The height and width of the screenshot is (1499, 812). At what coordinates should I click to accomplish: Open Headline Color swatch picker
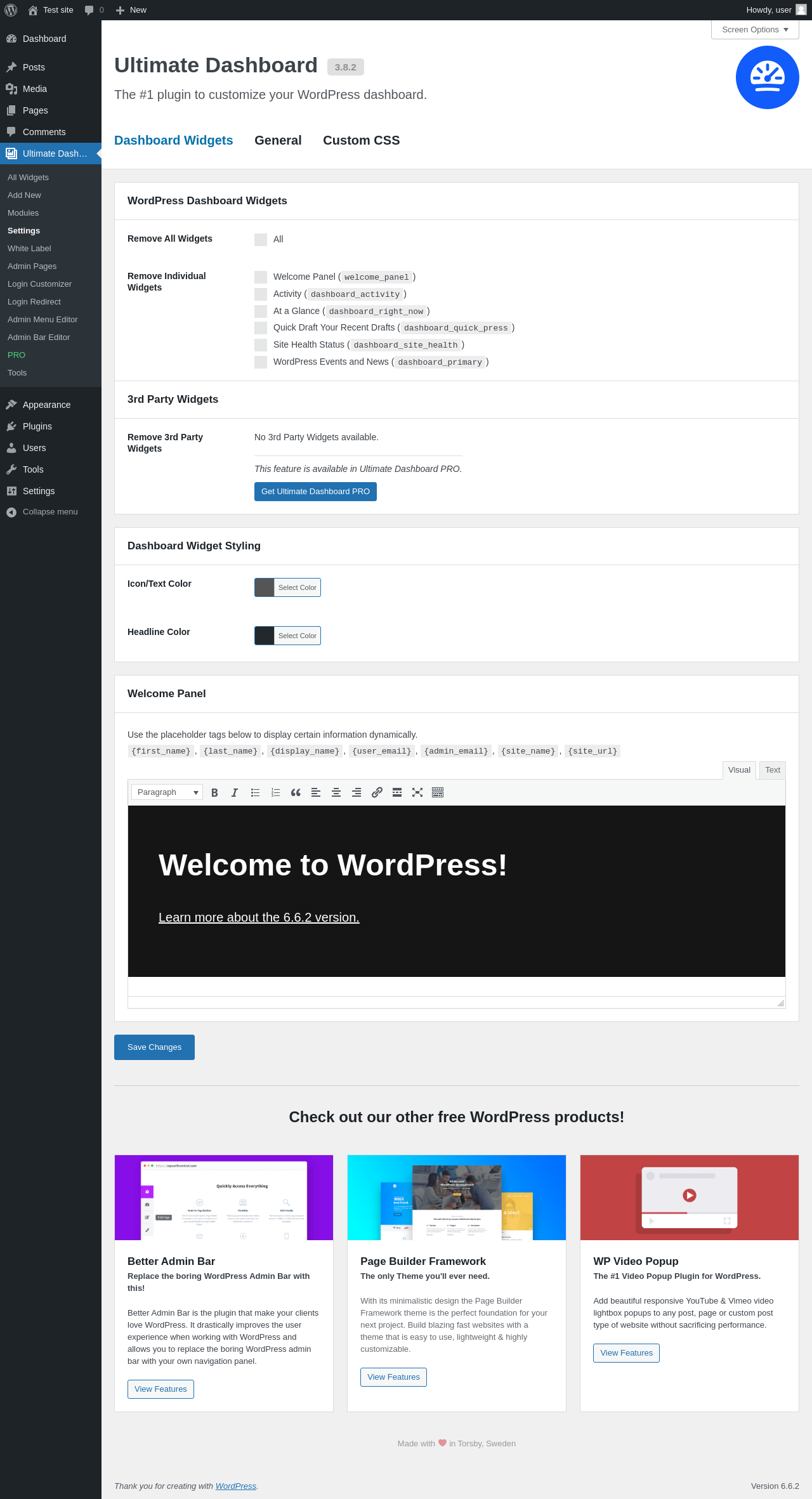[287, 636]
